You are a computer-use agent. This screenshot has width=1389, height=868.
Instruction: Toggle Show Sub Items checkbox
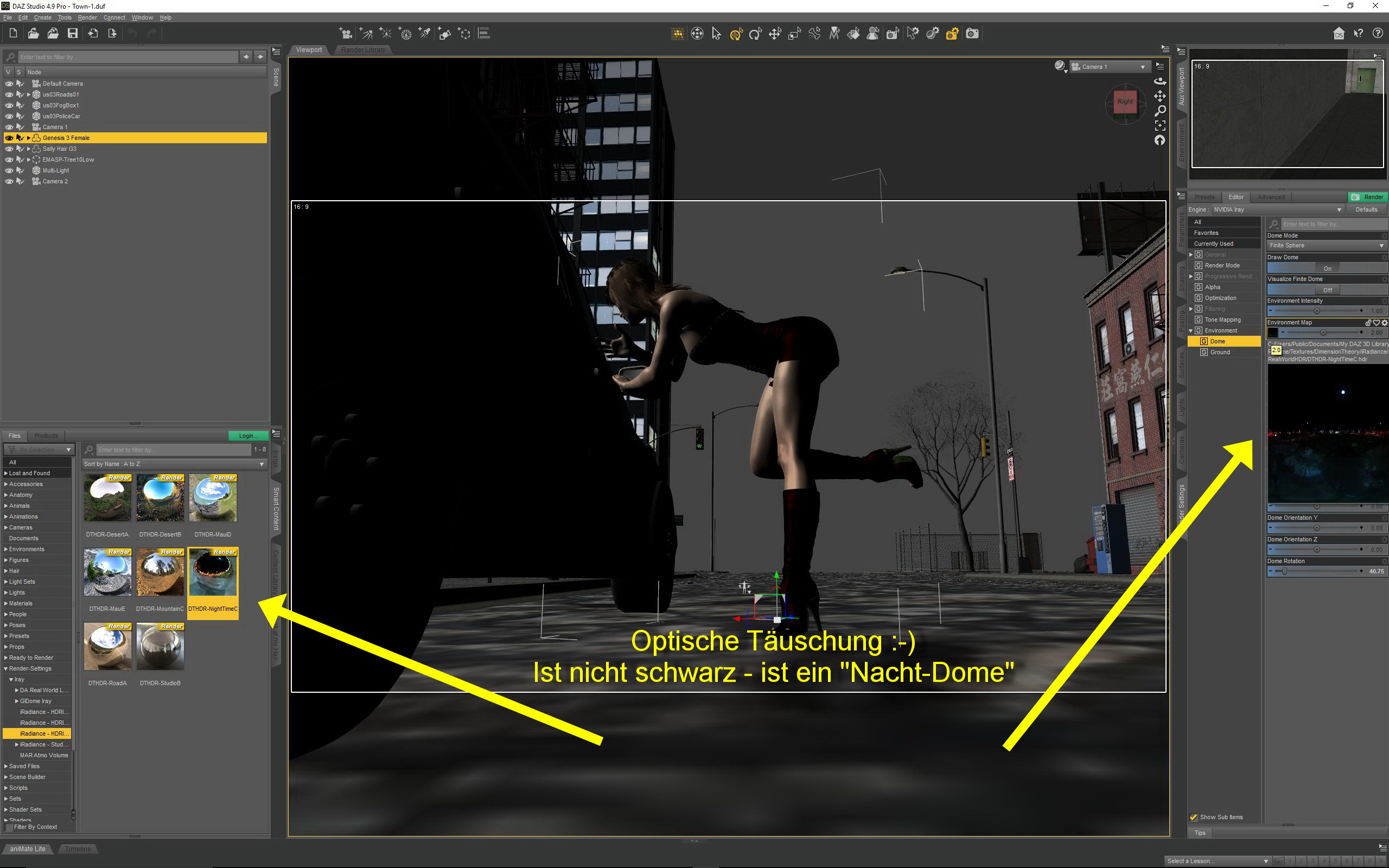[1194, 817]
